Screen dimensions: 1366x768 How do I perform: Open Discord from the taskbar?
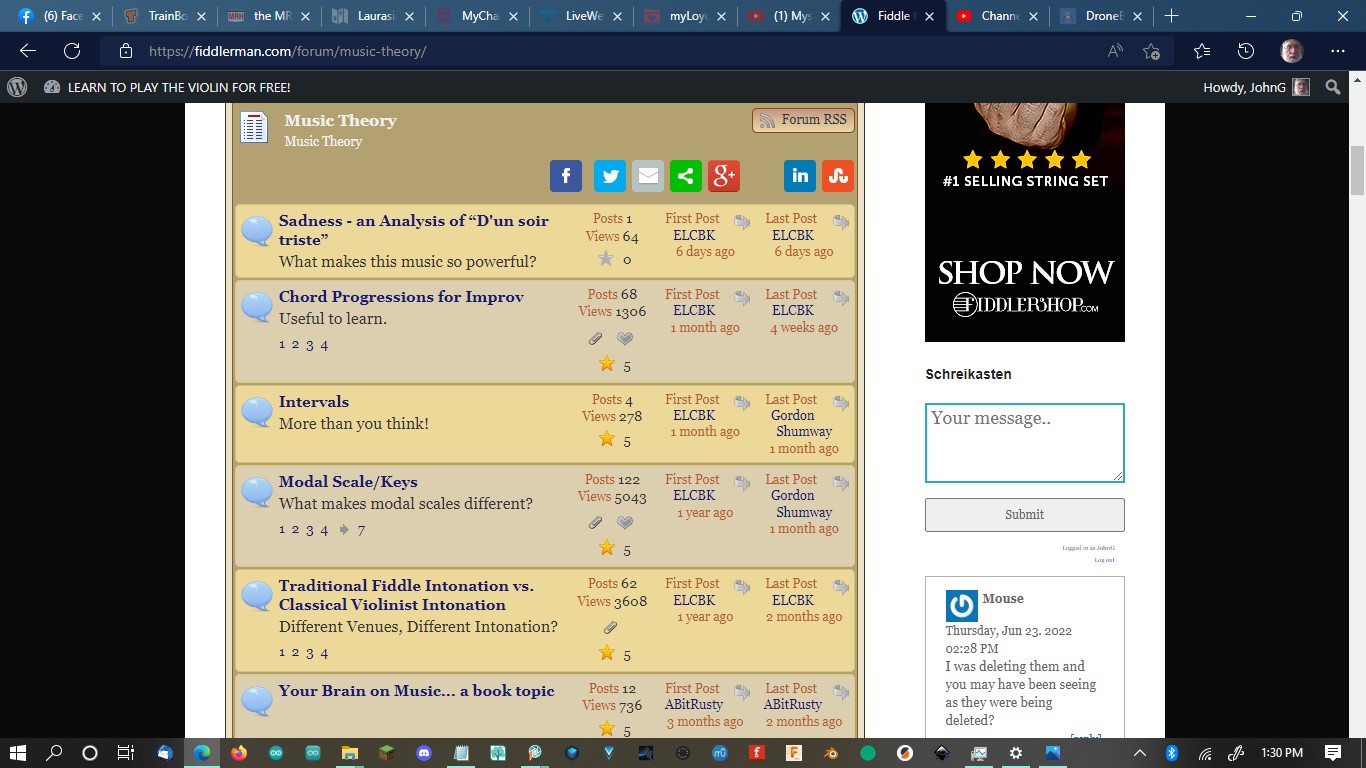click(x=423, y=753)
